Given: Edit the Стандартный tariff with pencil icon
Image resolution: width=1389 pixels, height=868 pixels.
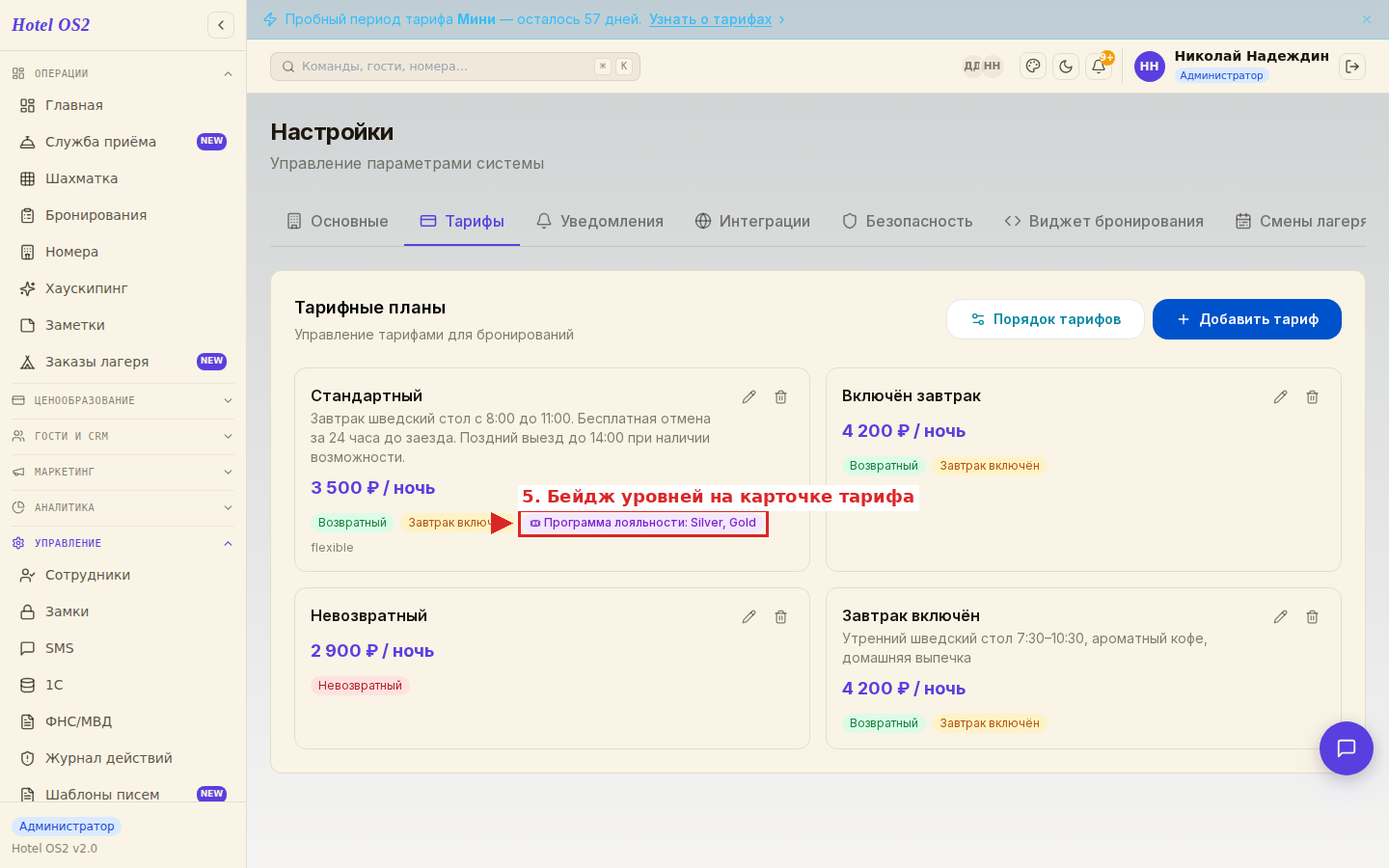Looking at the screenshot, I should 749,397.
